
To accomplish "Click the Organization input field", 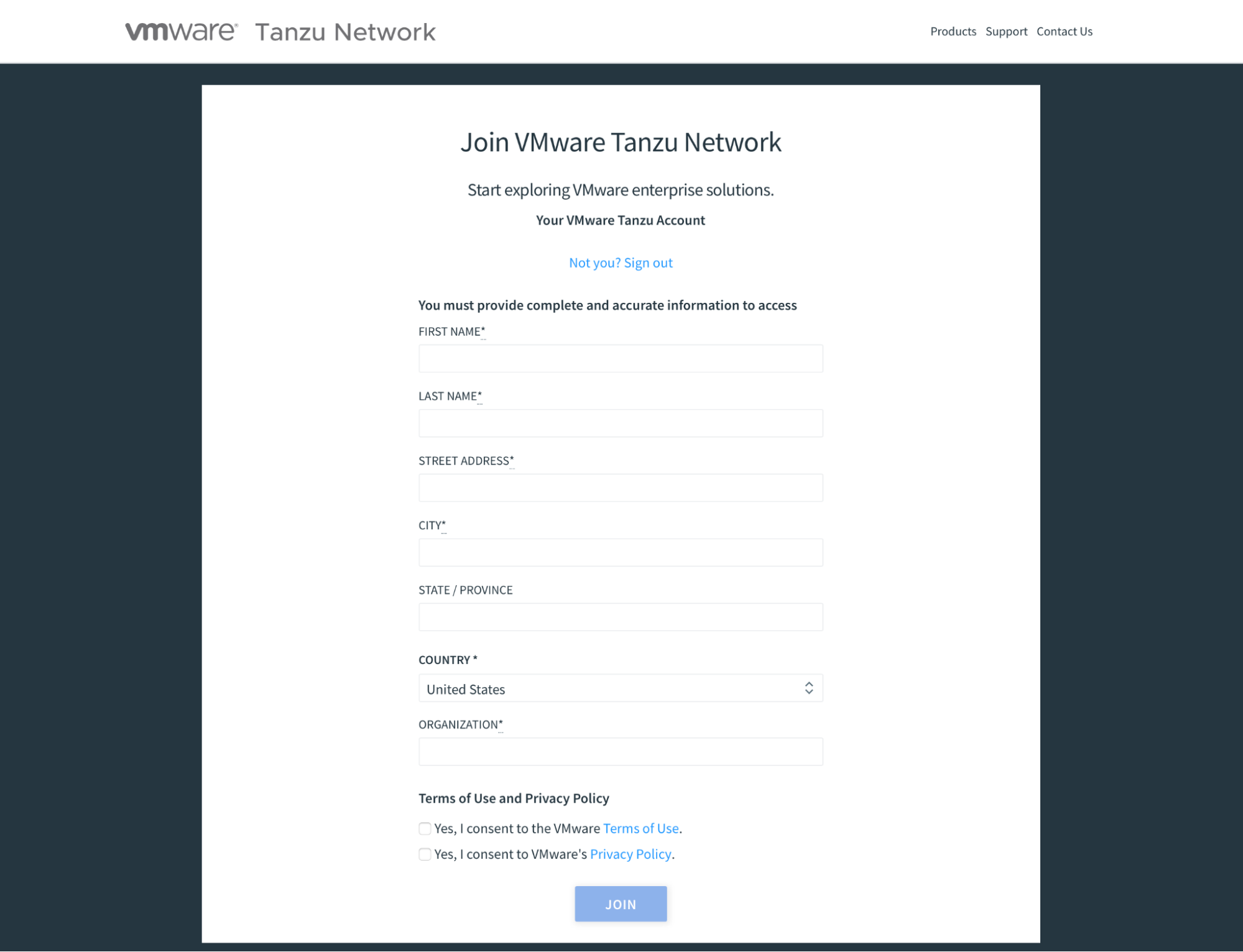I will [620, 751].
